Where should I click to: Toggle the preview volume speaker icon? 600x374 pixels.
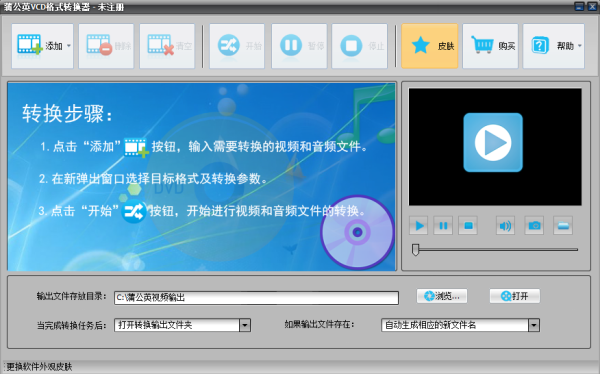[505, 226]
